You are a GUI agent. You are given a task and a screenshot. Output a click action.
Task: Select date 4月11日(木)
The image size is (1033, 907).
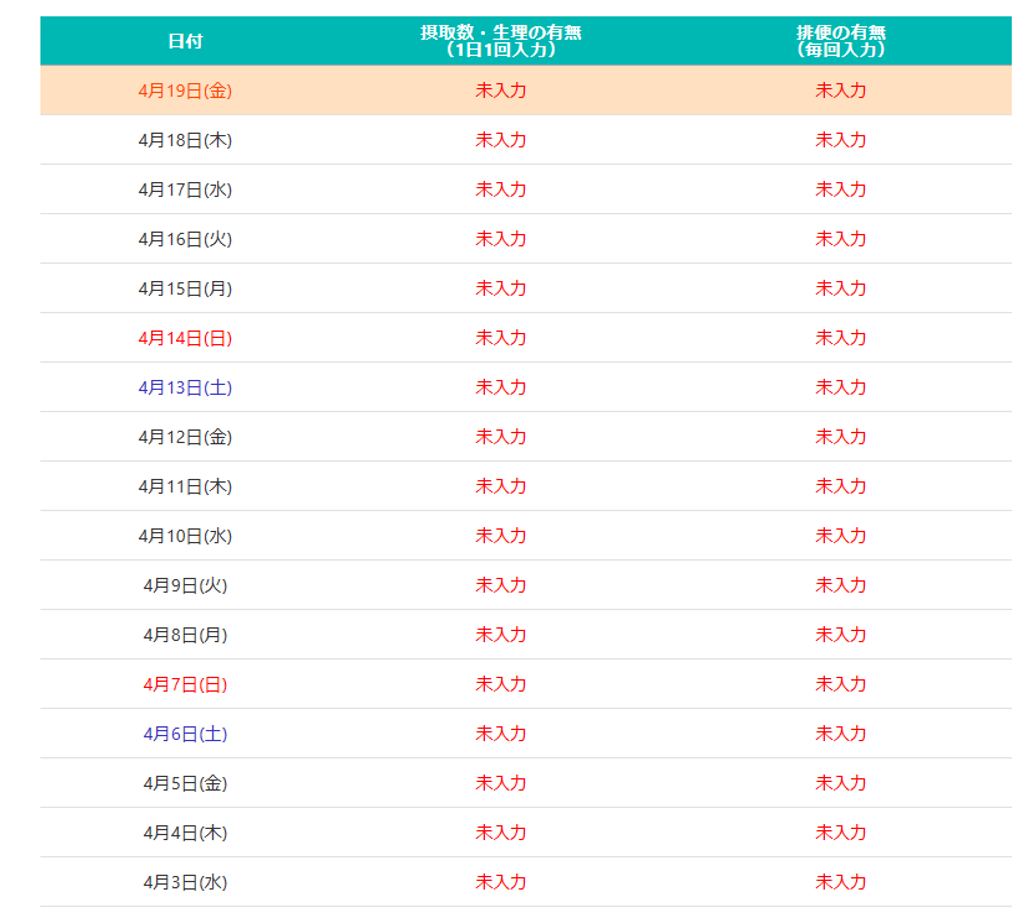click(x=185, y=486)
